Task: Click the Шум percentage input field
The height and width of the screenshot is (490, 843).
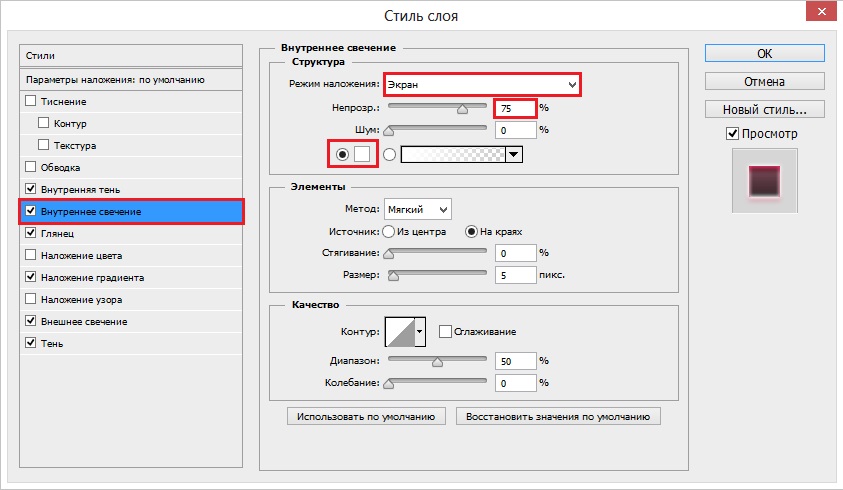Action: [516, 130]
